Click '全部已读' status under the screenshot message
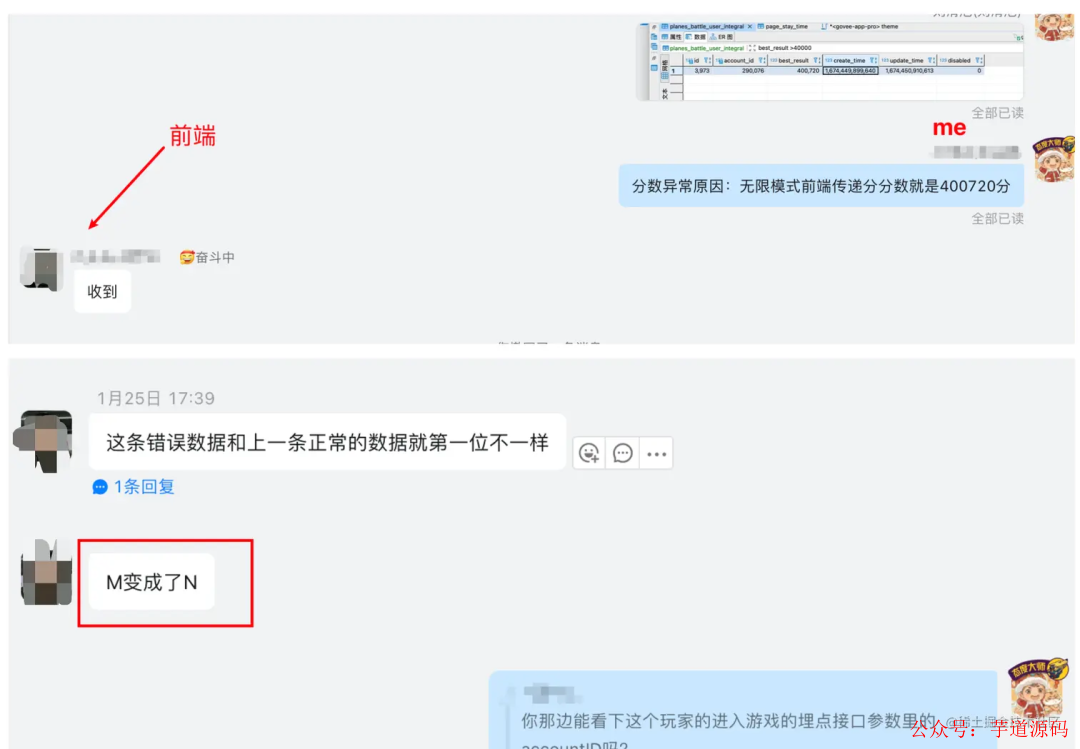The height and width of the screenshot is (749, 1080). click(997, 113)
